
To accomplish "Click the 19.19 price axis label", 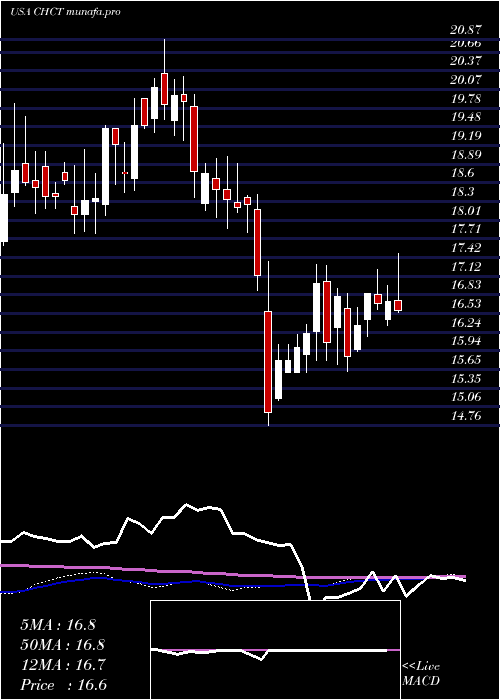I will pos(466,136).
